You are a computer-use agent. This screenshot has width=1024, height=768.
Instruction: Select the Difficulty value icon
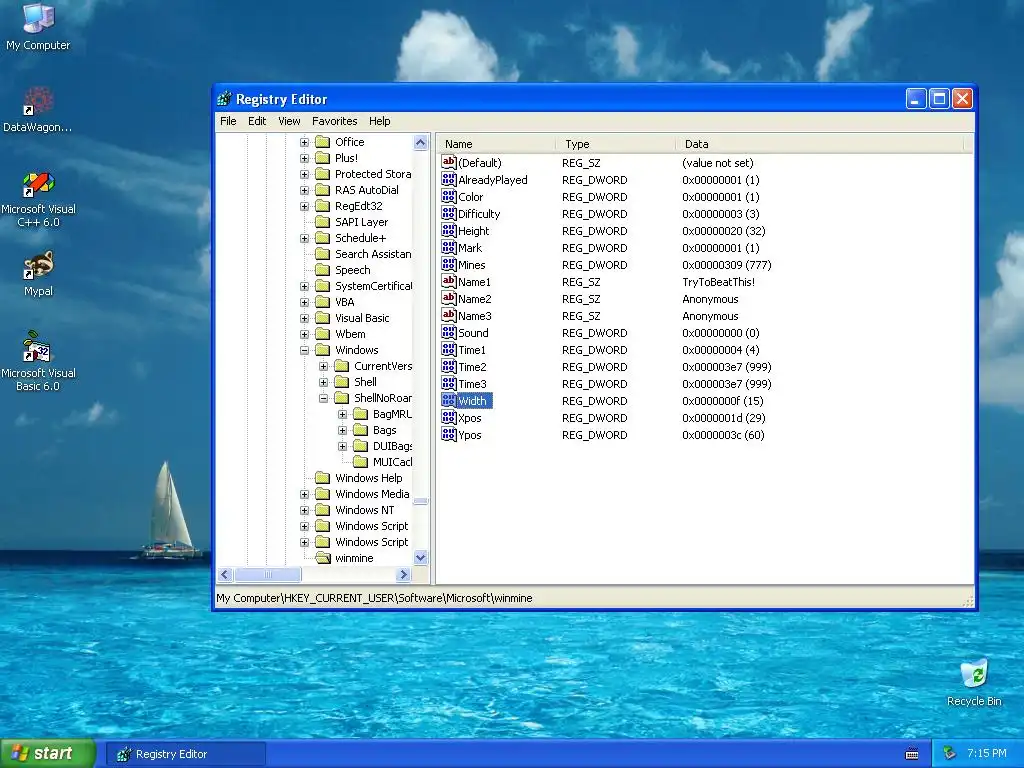[x=449, y=214]
